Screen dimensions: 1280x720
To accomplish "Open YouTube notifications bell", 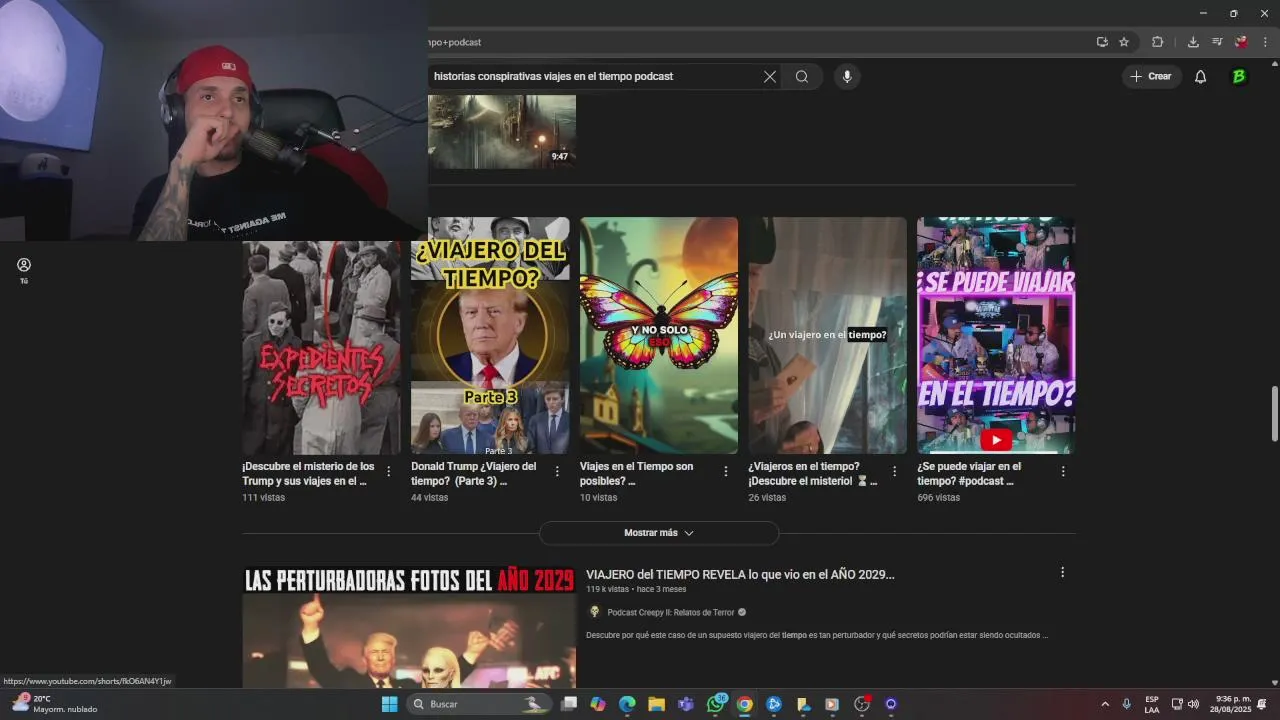I will point(1201,77).
